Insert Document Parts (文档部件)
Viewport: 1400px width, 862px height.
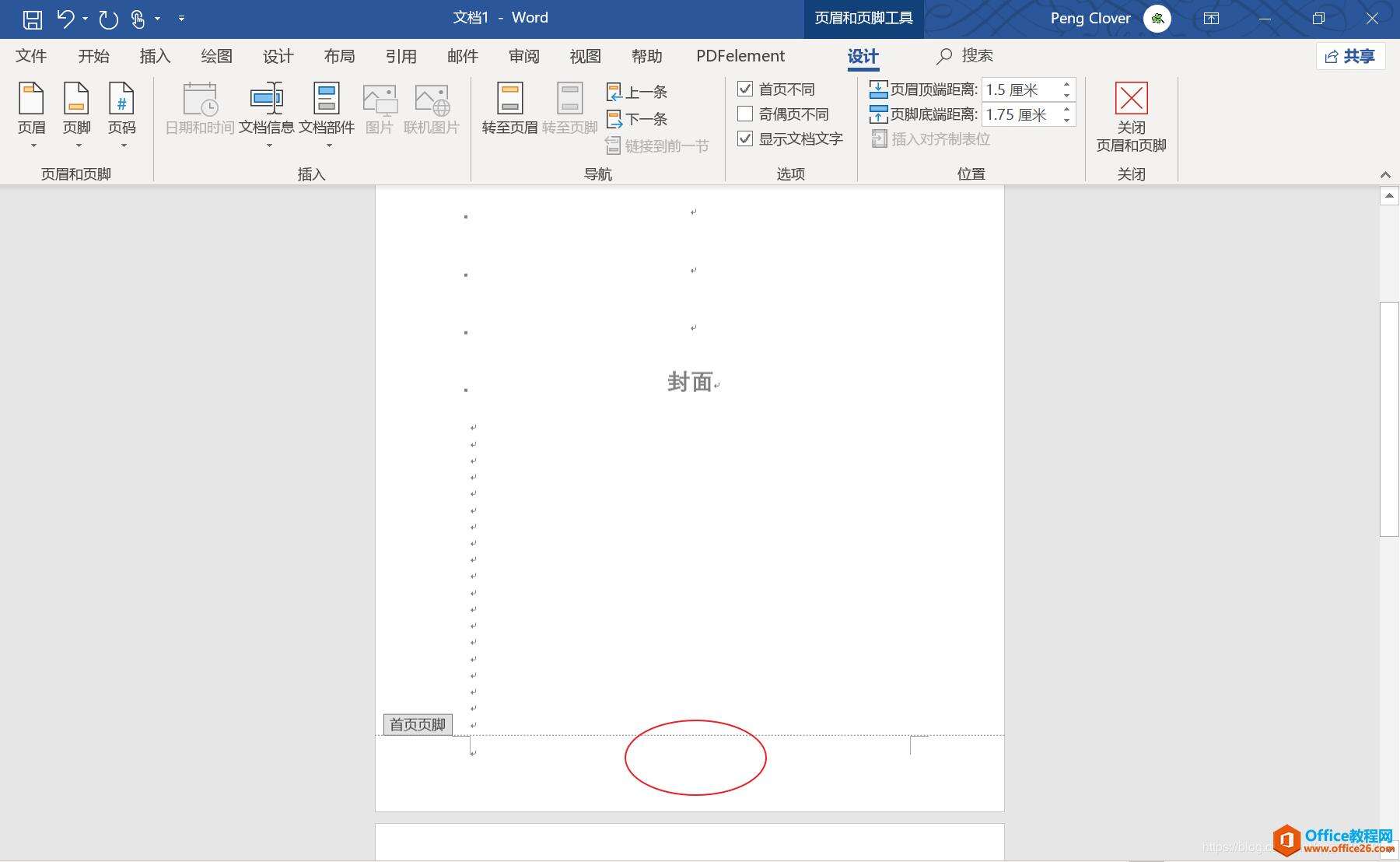click(327, 115)
